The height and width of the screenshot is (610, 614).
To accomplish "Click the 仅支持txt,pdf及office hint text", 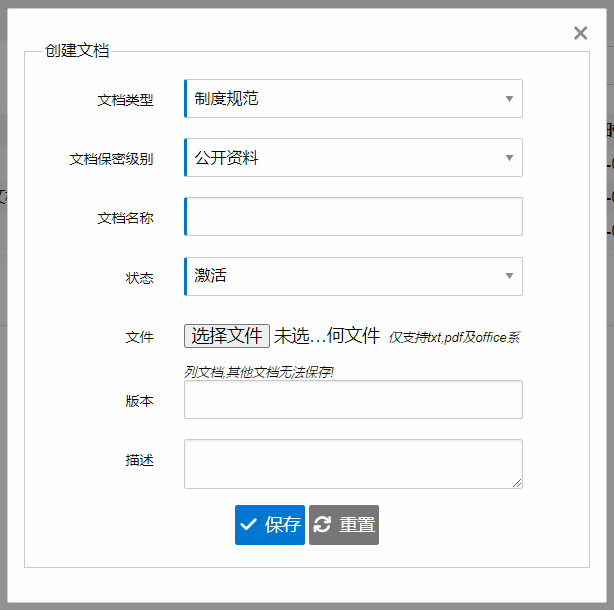I will coord(454,337).
